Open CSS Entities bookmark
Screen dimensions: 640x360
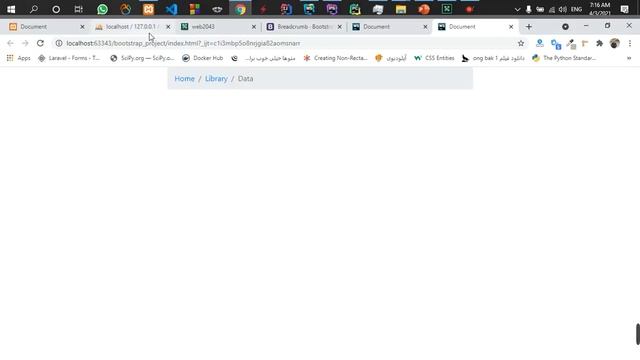(x=434, y=58)
